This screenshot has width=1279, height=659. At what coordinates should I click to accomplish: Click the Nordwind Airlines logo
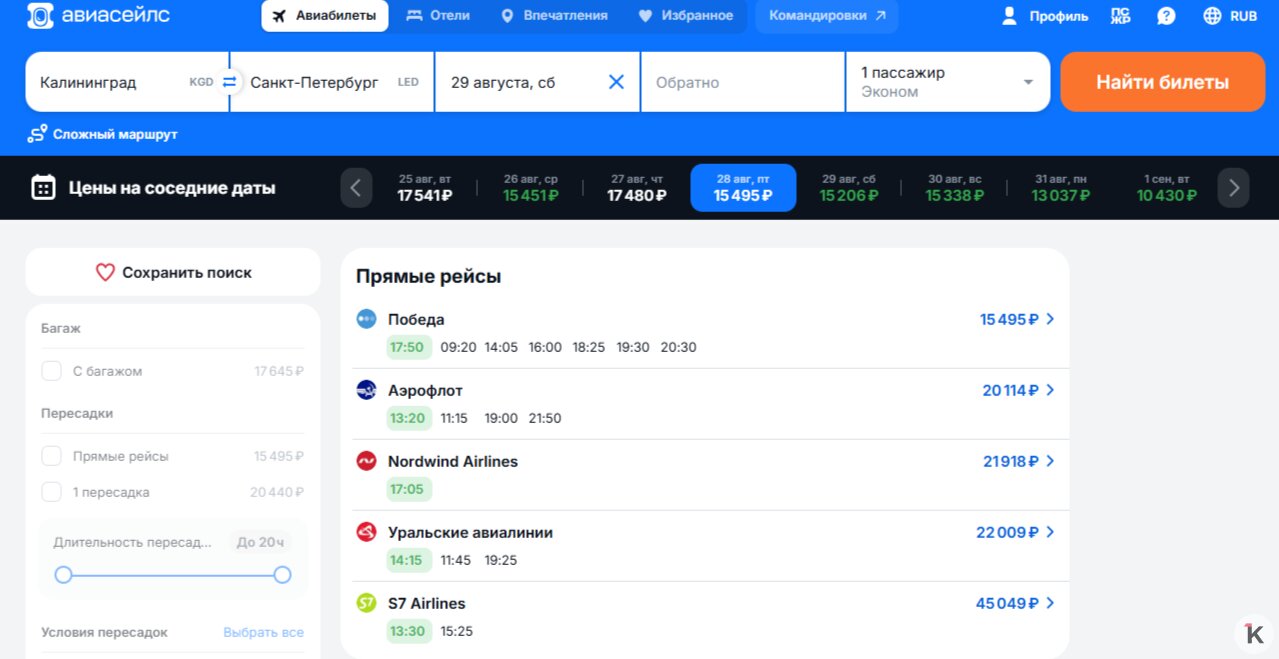click(367, 461)
